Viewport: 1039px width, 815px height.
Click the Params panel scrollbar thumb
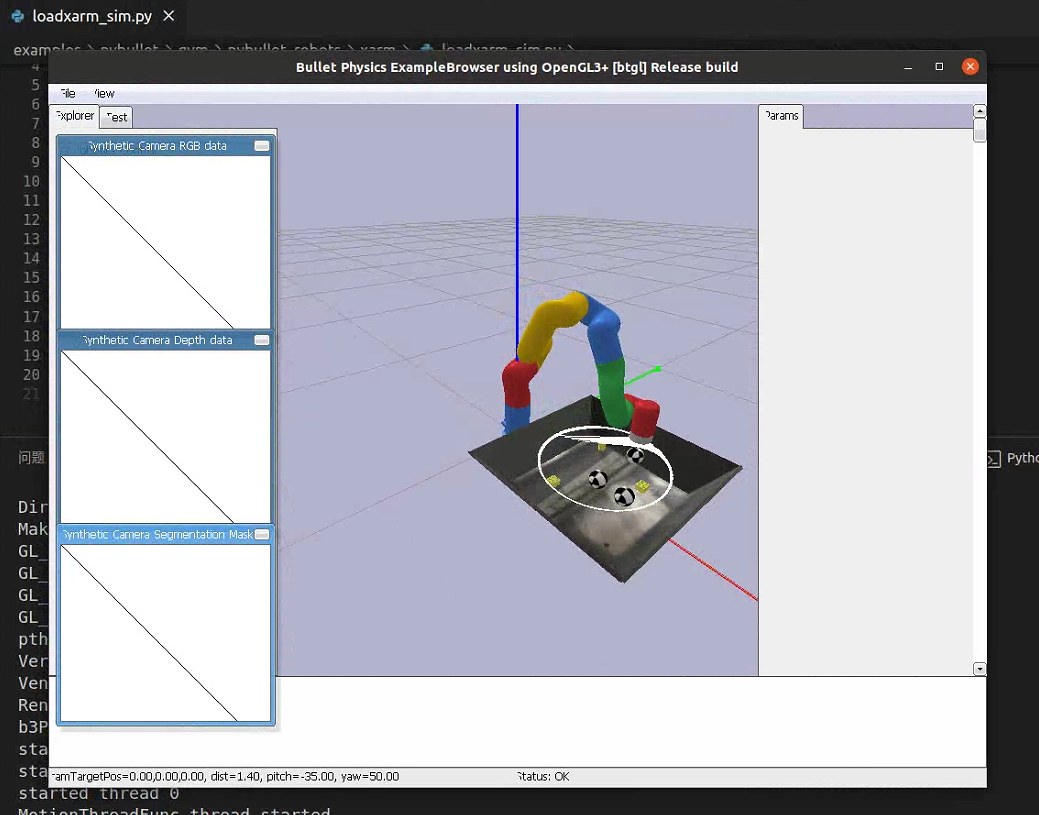pyautogui.click(x=979, y=130)
